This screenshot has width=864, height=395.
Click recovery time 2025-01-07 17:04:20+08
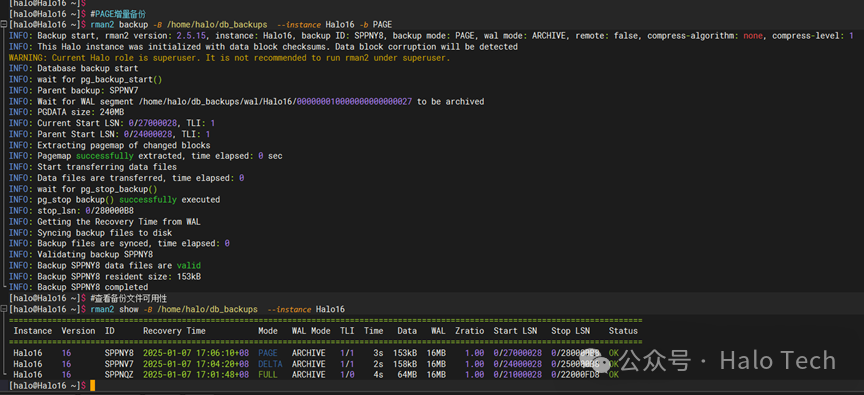196,364
